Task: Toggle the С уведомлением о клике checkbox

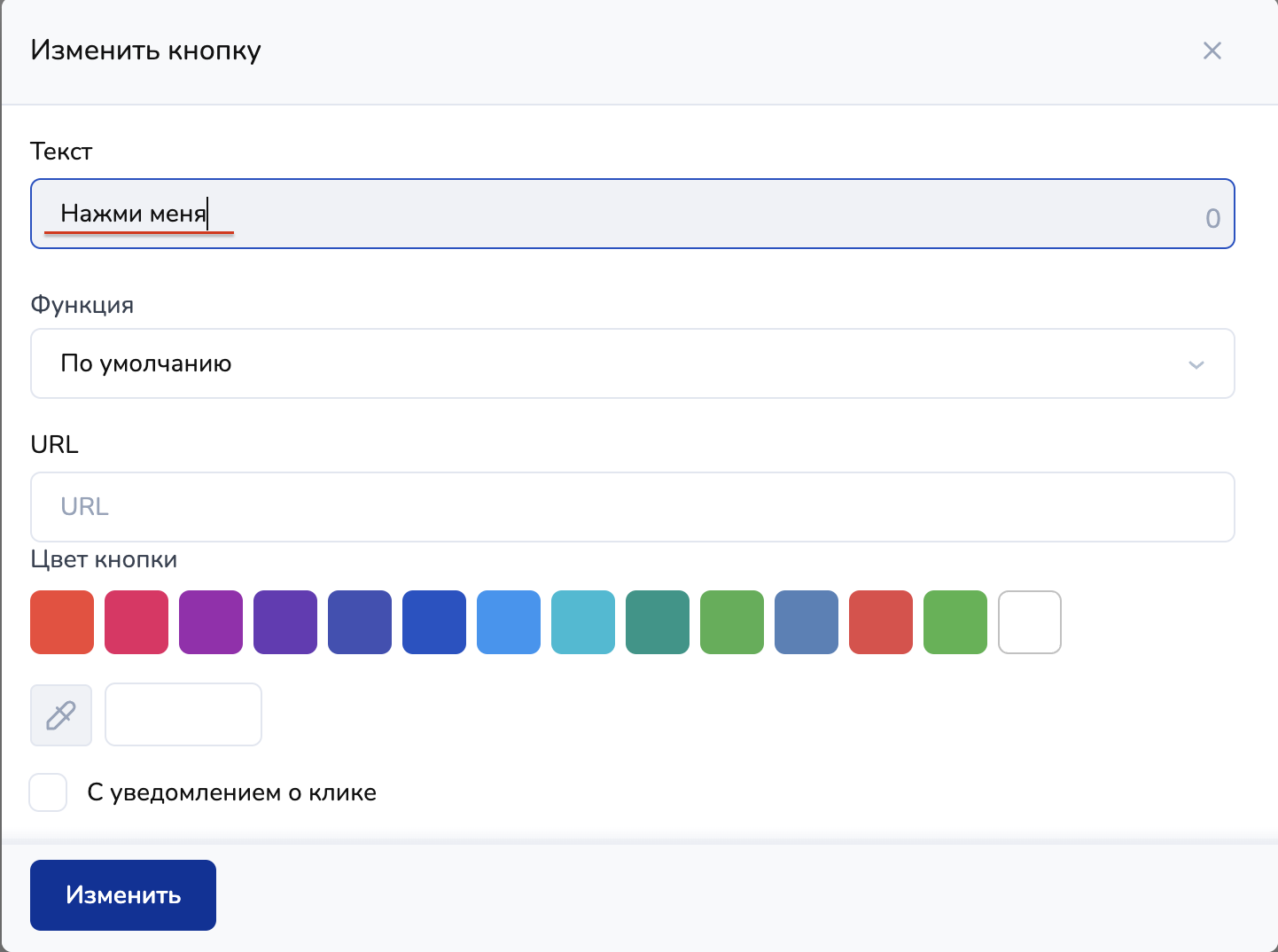Action: pyautogui.click(x=49, y=792)
